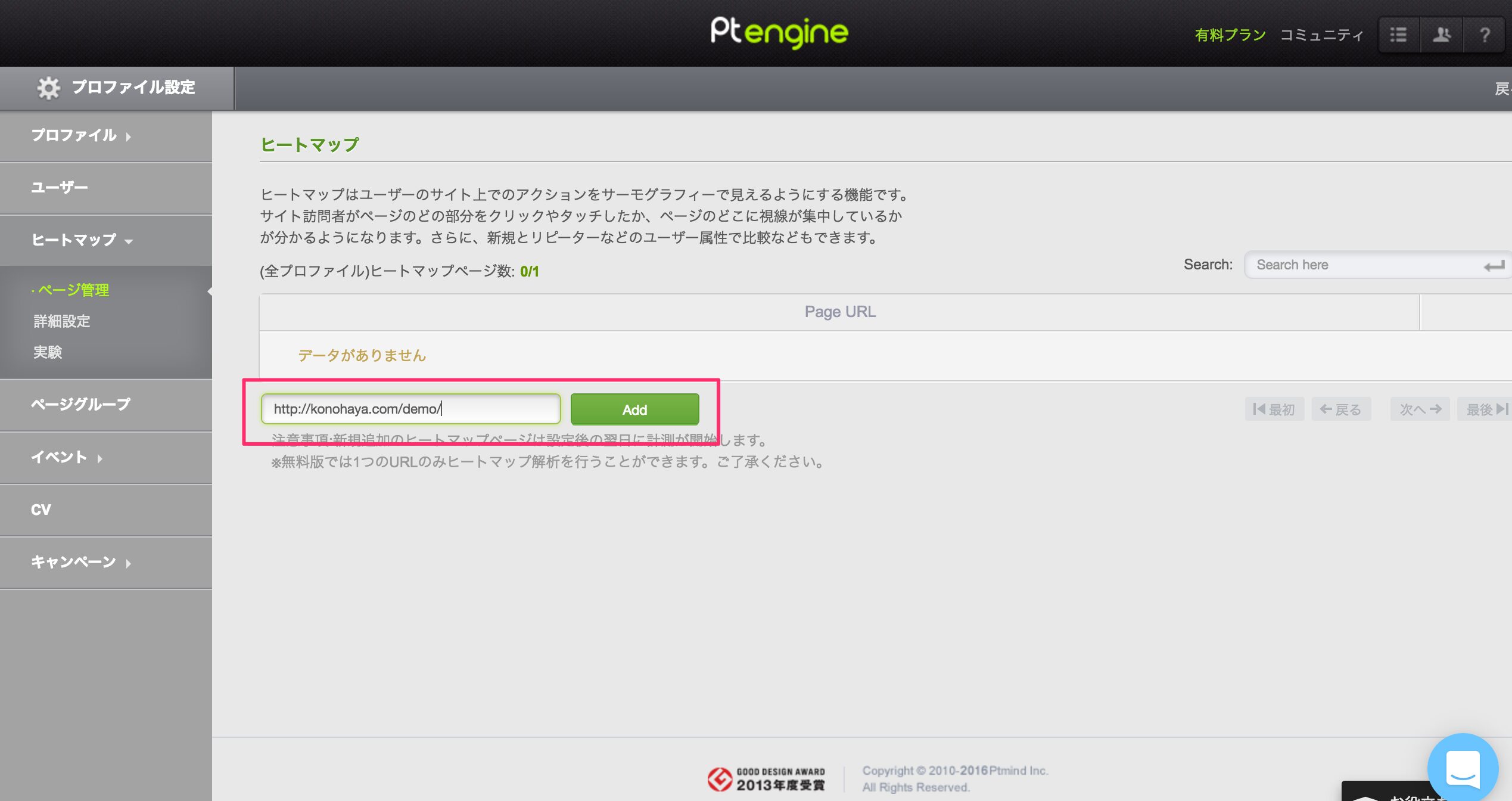The height and width of the screenshot is (801, 1512).
Task: Expand the プロファイル sidebar section
Action: 74,136
